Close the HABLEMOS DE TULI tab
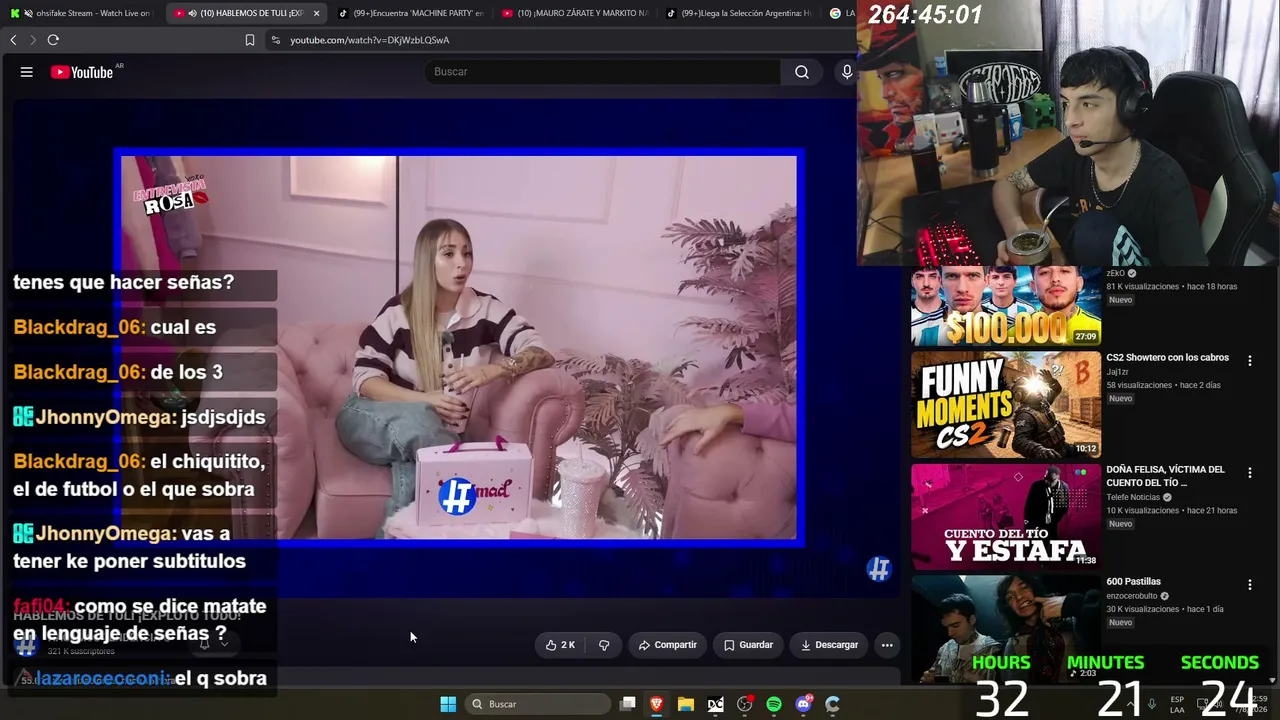This screenshot has height=720, width=1280. (x=316, y=13)
